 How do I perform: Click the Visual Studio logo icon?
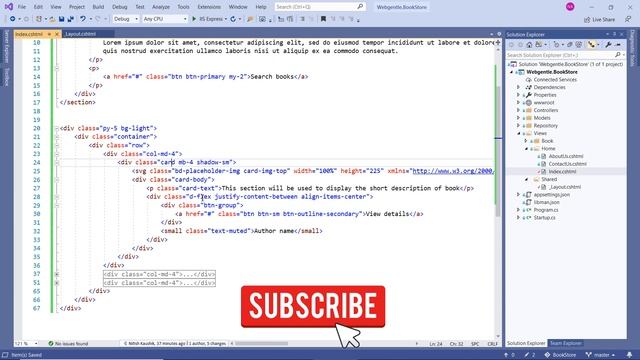click(x=9, y=7)
